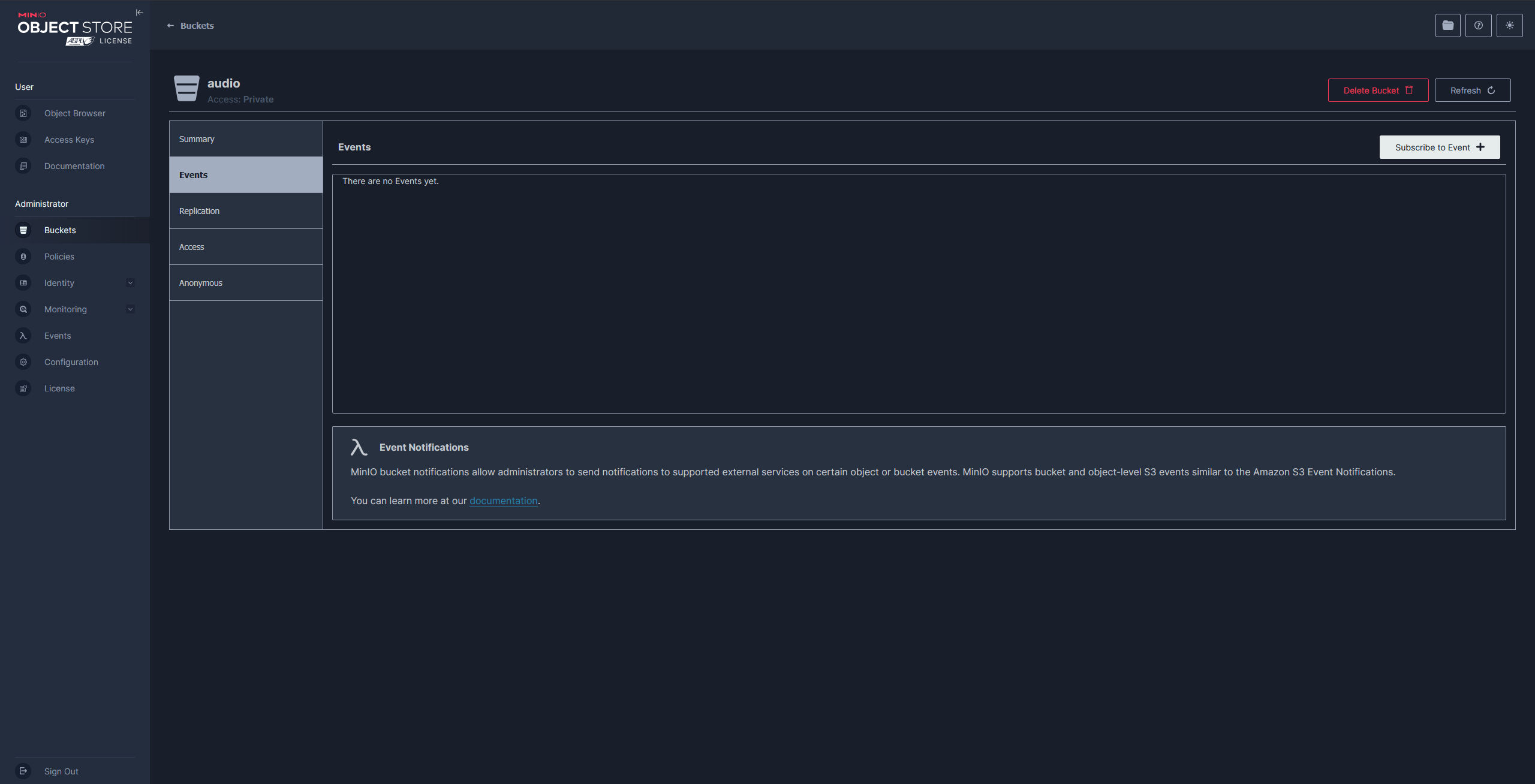Image resolution: width=1535 pixels, height=784 pixels.
Task: Click the audio bucket icon
Action: [186, 88]
